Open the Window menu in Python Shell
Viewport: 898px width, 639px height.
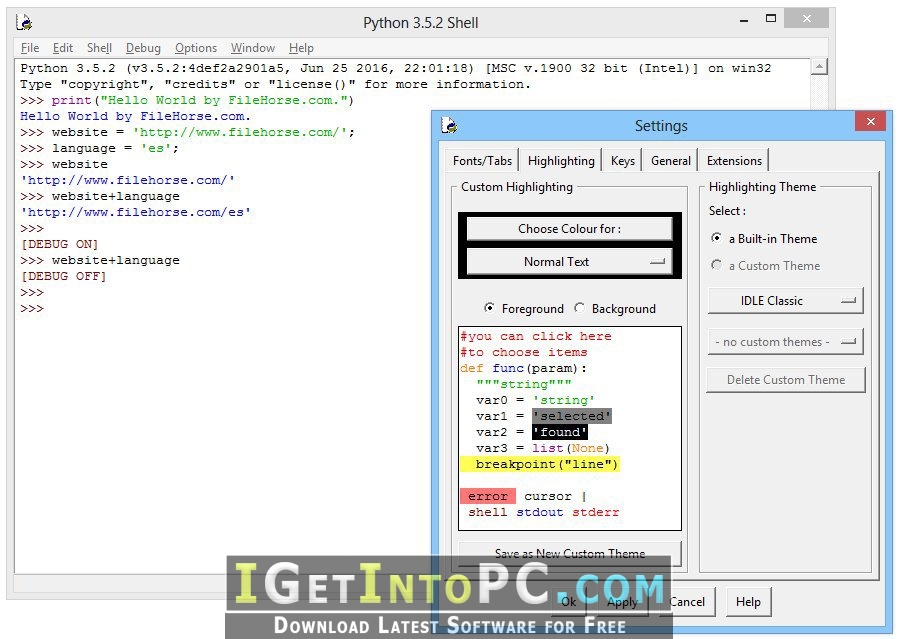pyautogui.click(x=253, y=48)
